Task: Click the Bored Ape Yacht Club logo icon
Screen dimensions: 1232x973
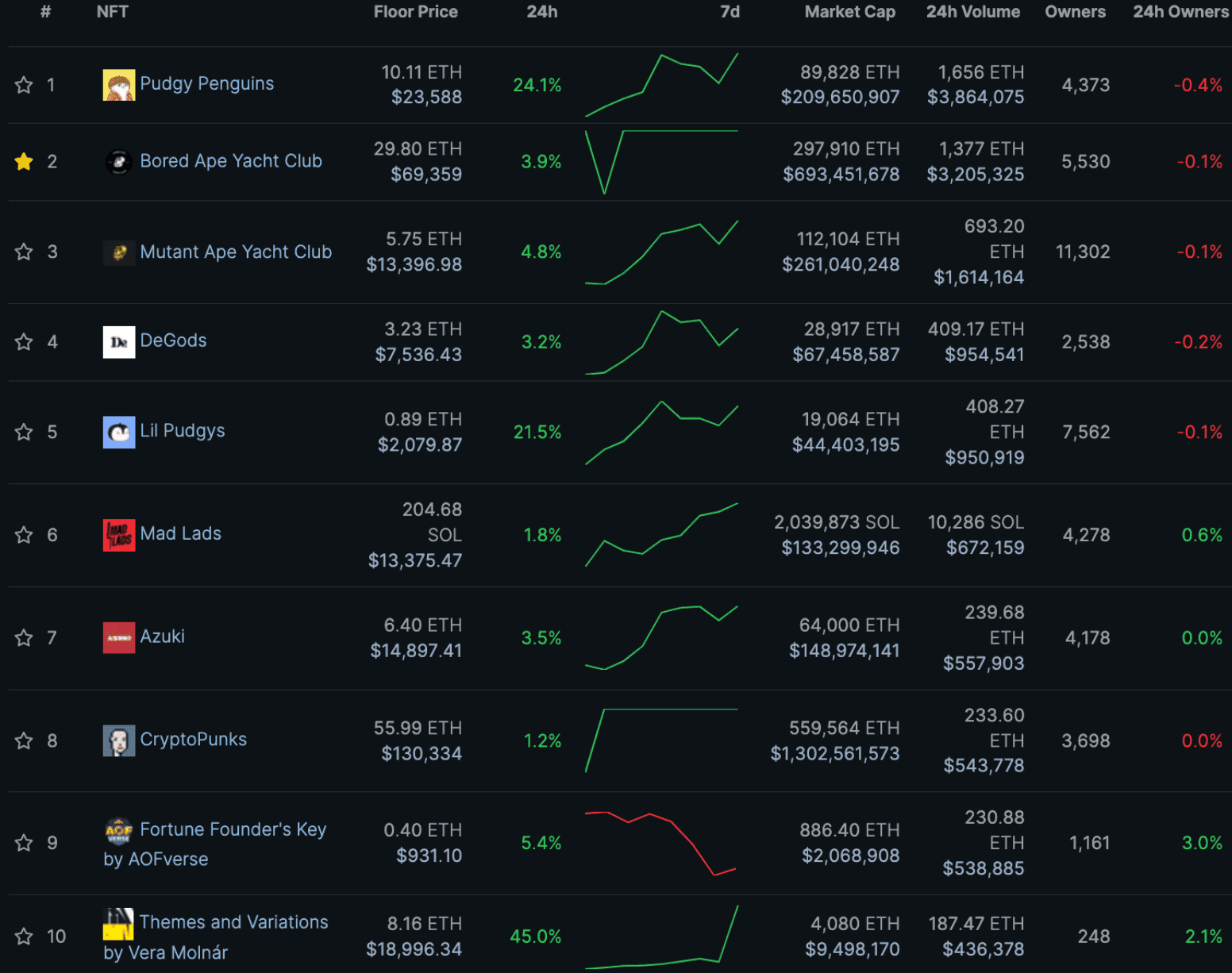Action: (x=119, y=162)
